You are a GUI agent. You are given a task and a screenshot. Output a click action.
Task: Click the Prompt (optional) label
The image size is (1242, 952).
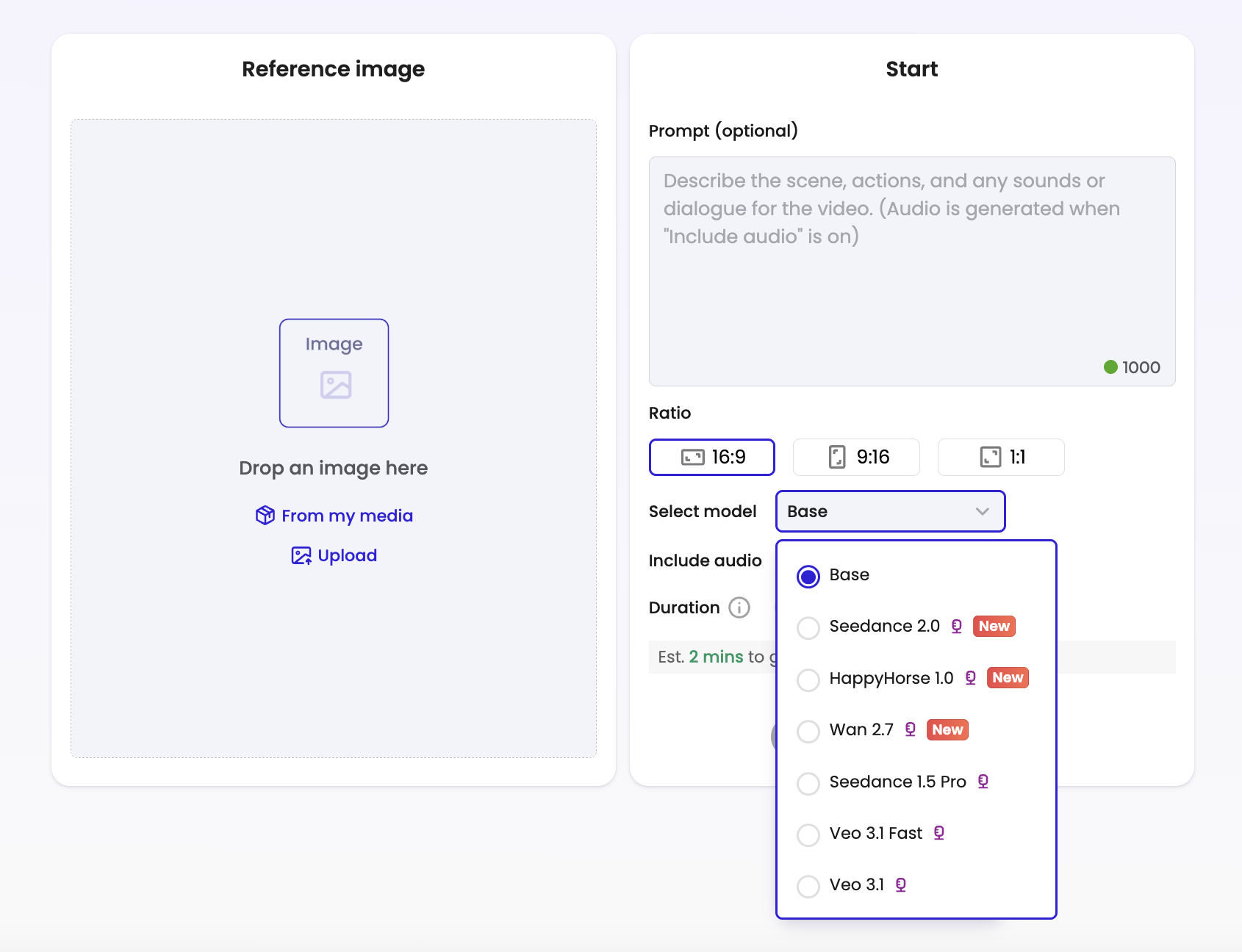(x=723, y=131)
